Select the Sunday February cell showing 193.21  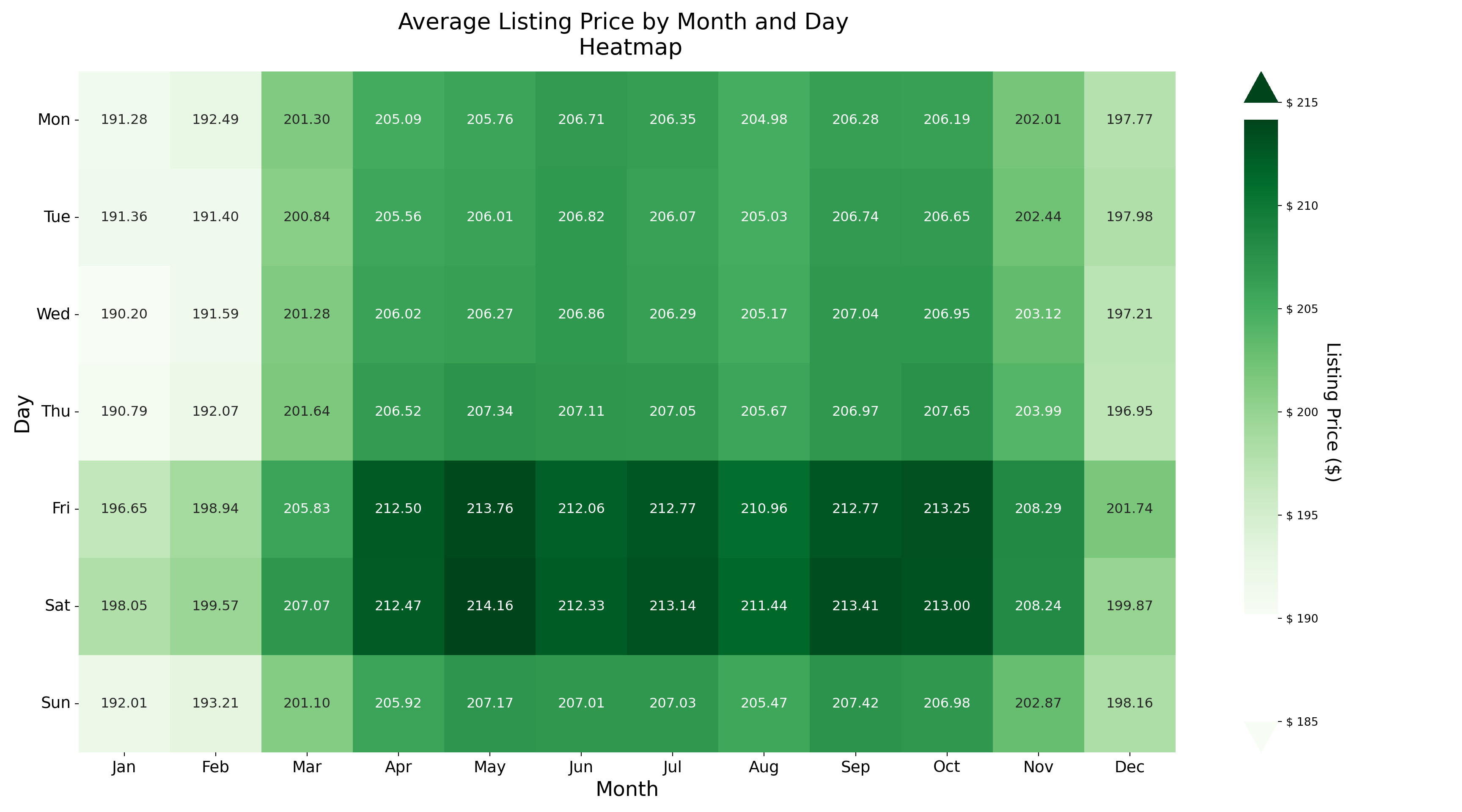(x=215, y=703)
